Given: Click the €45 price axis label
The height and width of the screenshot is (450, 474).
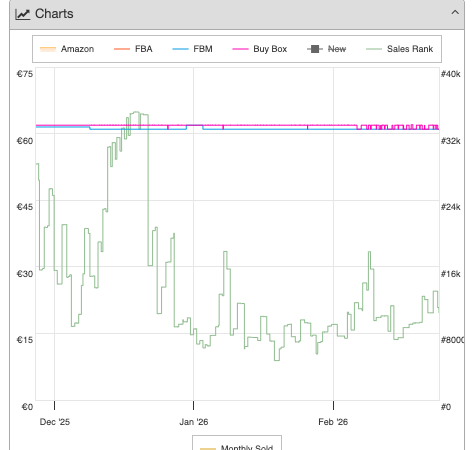Looking at the screenshot, I should pyautogui.click(x=25, y=207).
